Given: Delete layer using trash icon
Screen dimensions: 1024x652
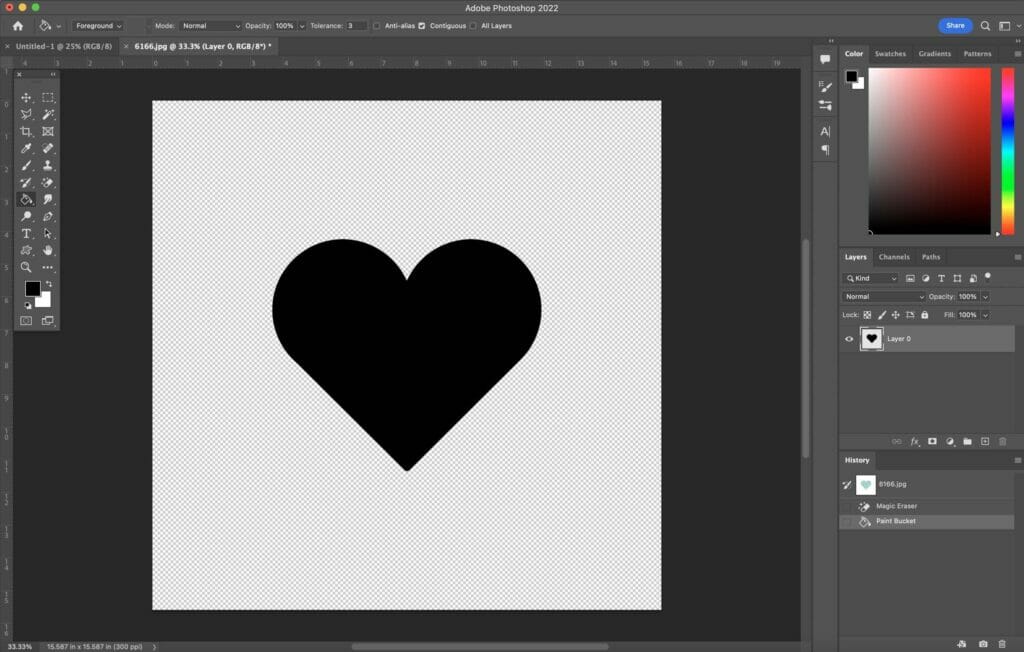Looking at the screenshot, I should click(1003, 441).
